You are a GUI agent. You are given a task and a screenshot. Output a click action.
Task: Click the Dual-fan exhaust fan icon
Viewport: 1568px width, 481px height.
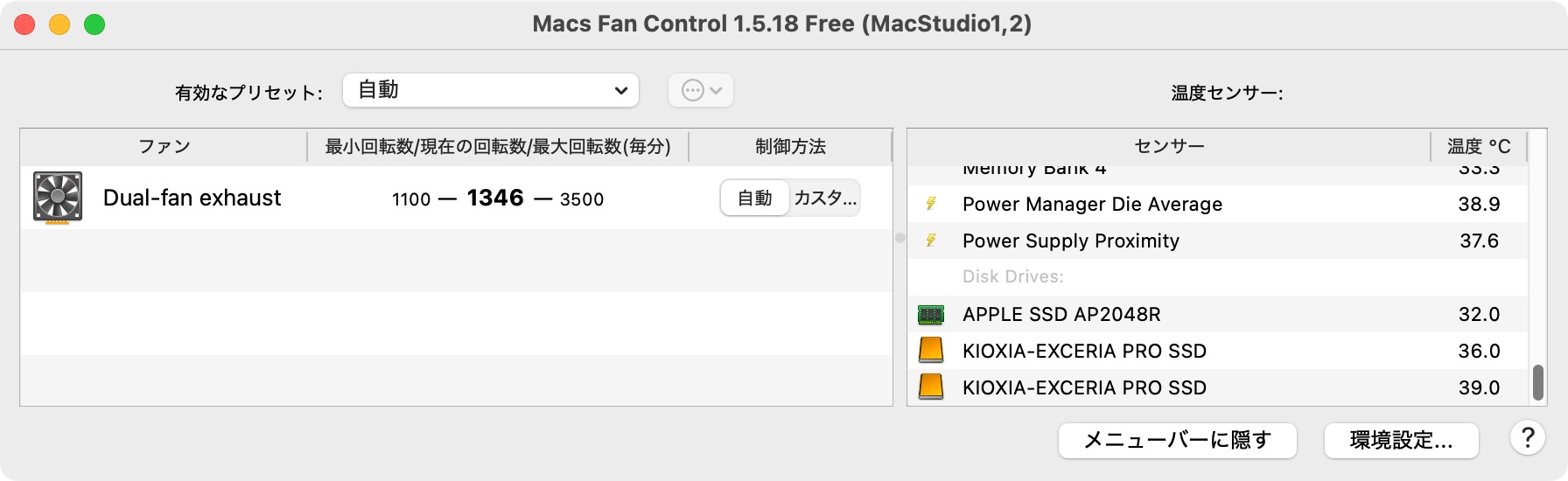[x=58, y=198]
